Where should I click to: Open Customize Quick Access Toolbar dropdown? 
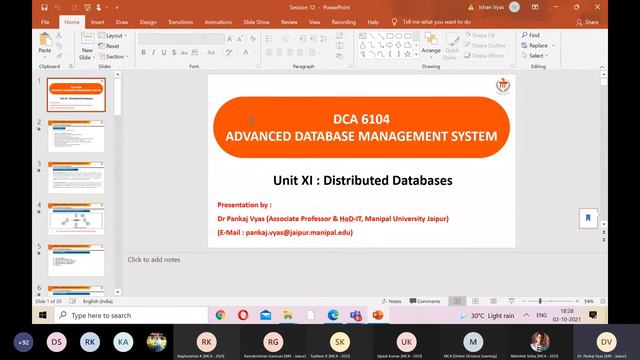pos(117,7)
